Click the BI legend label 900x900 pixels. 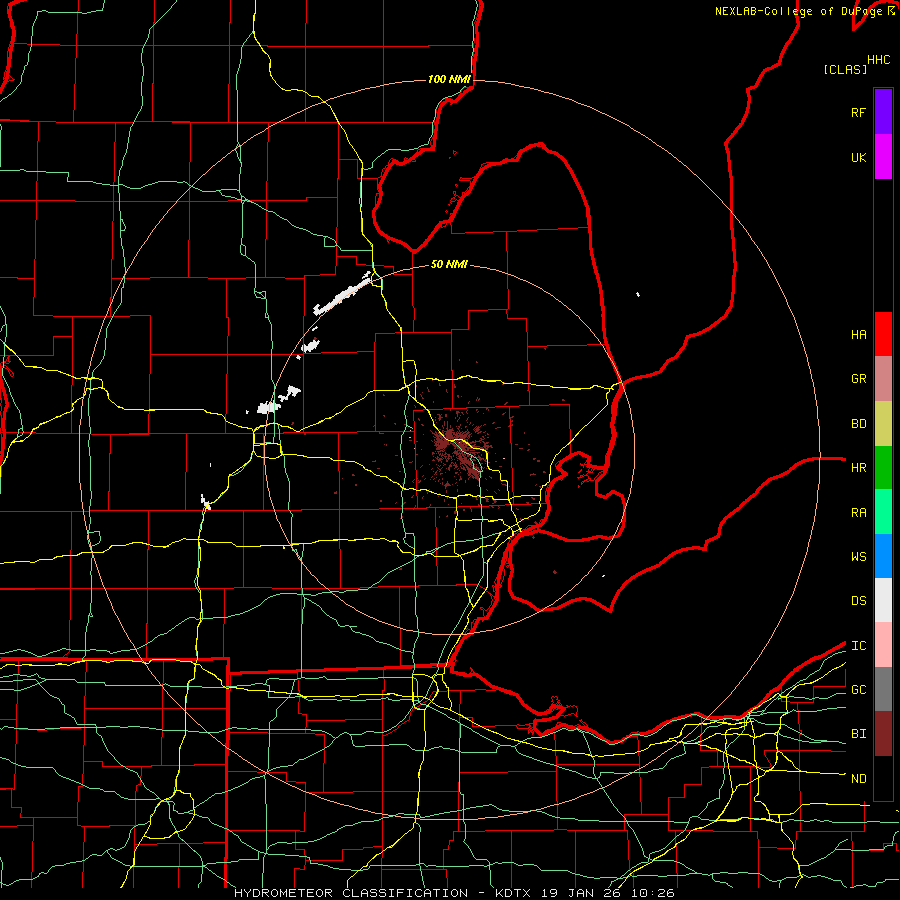tap(858, 734)
